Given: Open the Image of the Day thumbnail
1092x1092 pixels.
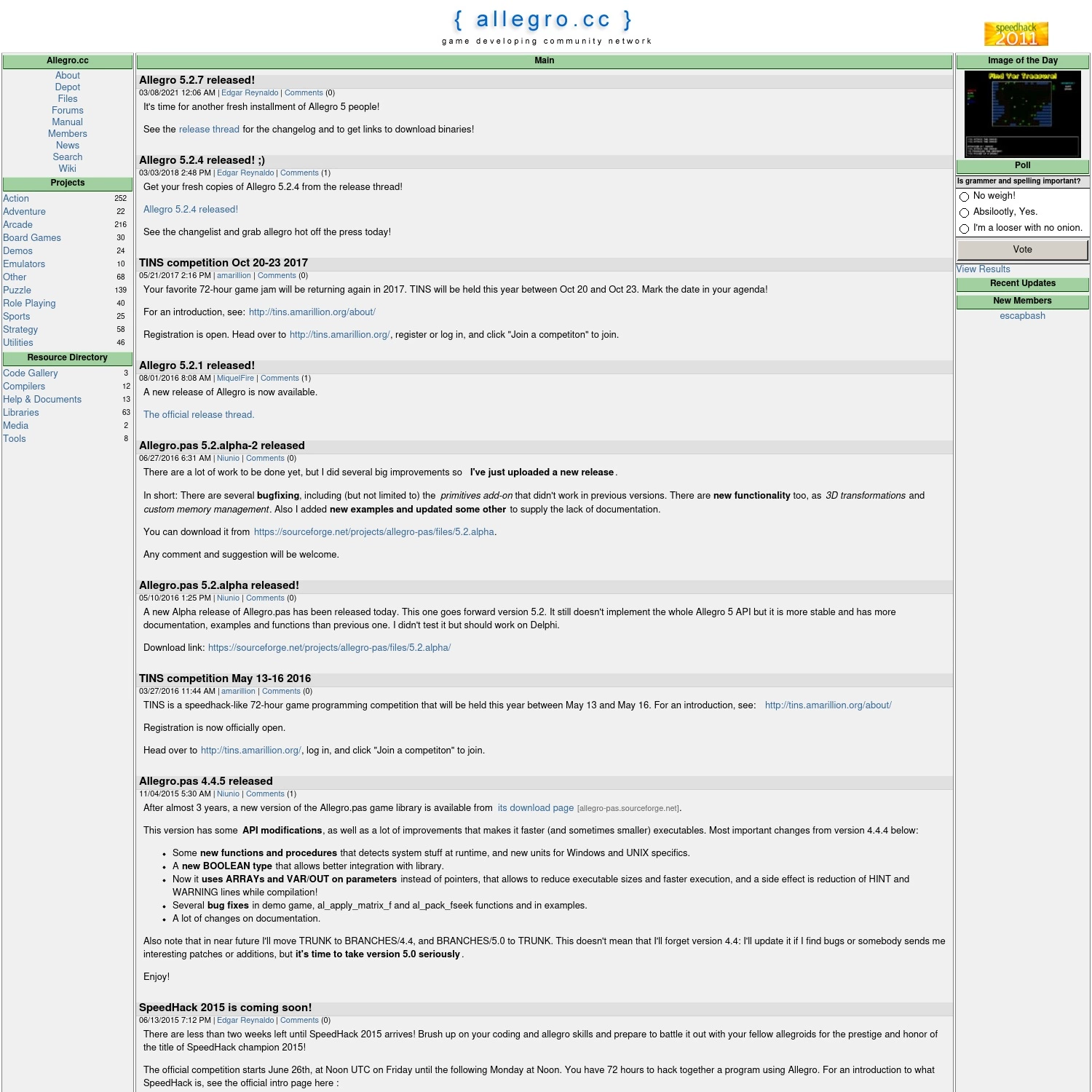Looking at the screenshot, I should (x=1022, y=114).
